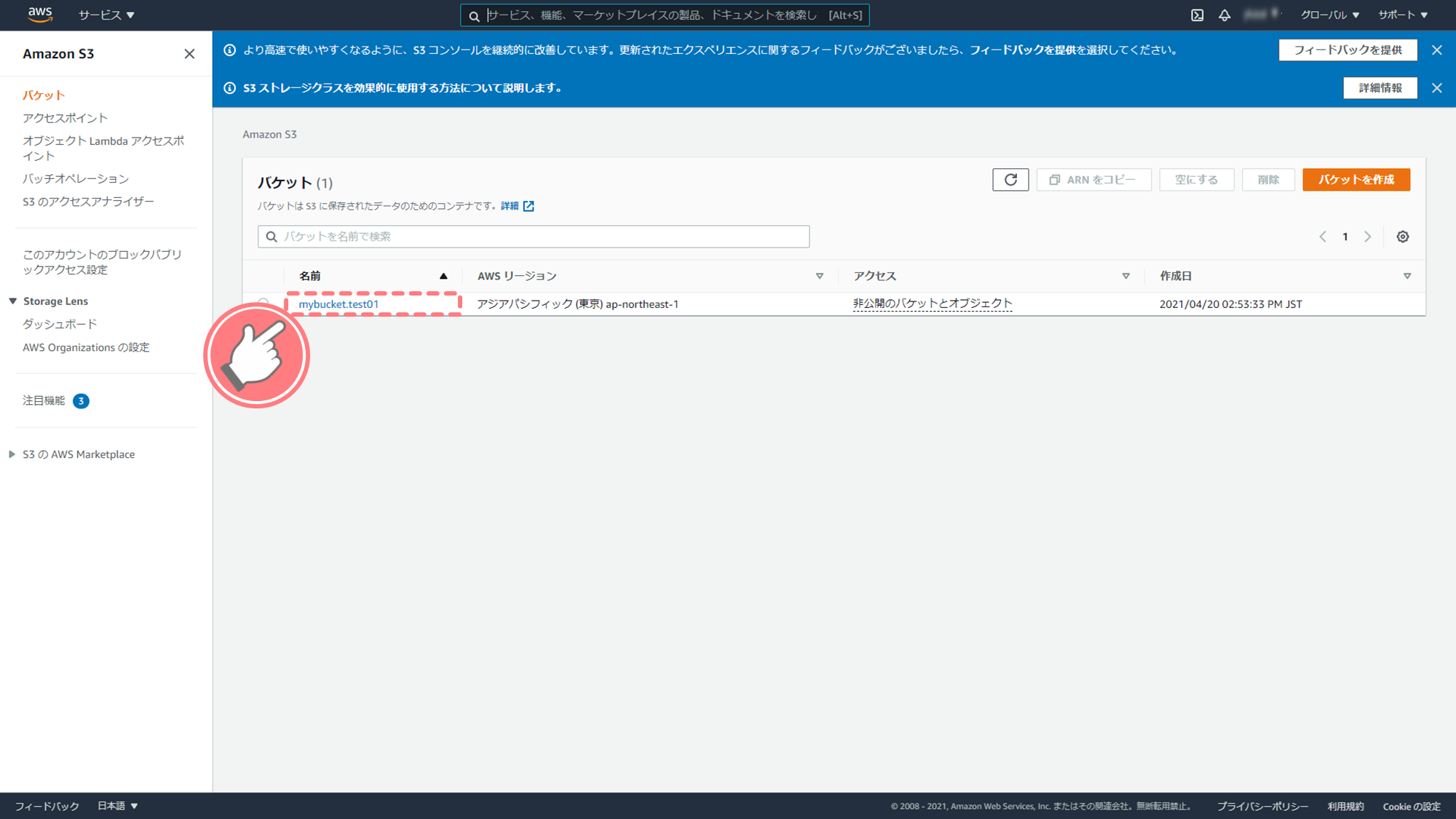Open オブジェクト Lambda アクセスポイント in sidebar
The width and height of the screenshot is (1456, 819).
(103, 149)
